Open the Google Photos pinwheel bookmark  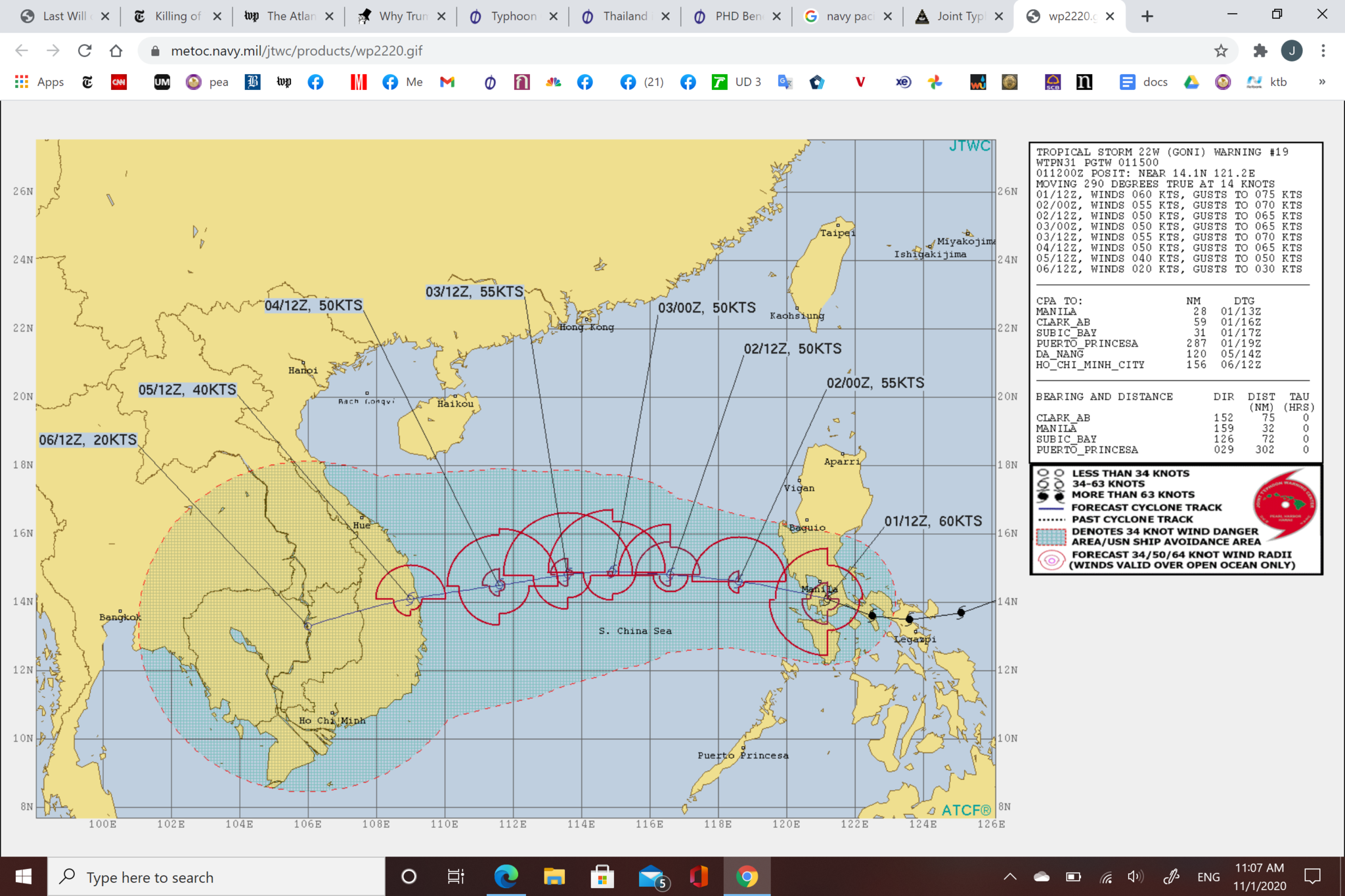click(935, 81)
